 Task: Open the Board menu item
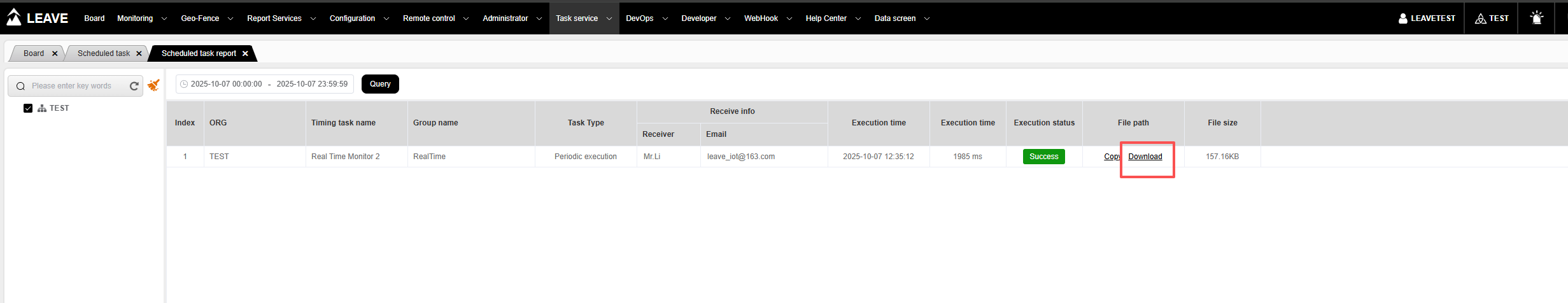click(94, 18)
